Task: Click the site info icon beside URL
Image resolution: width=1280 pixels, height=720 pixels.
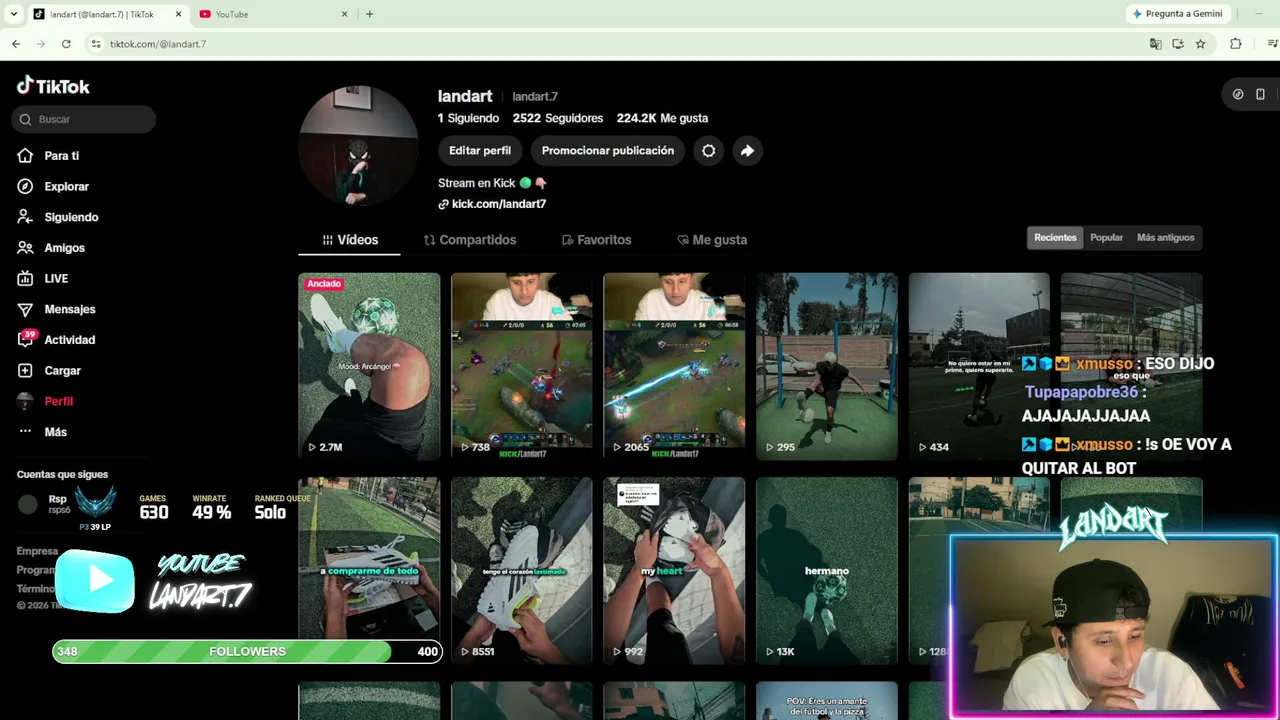Action: click(95, 44)
